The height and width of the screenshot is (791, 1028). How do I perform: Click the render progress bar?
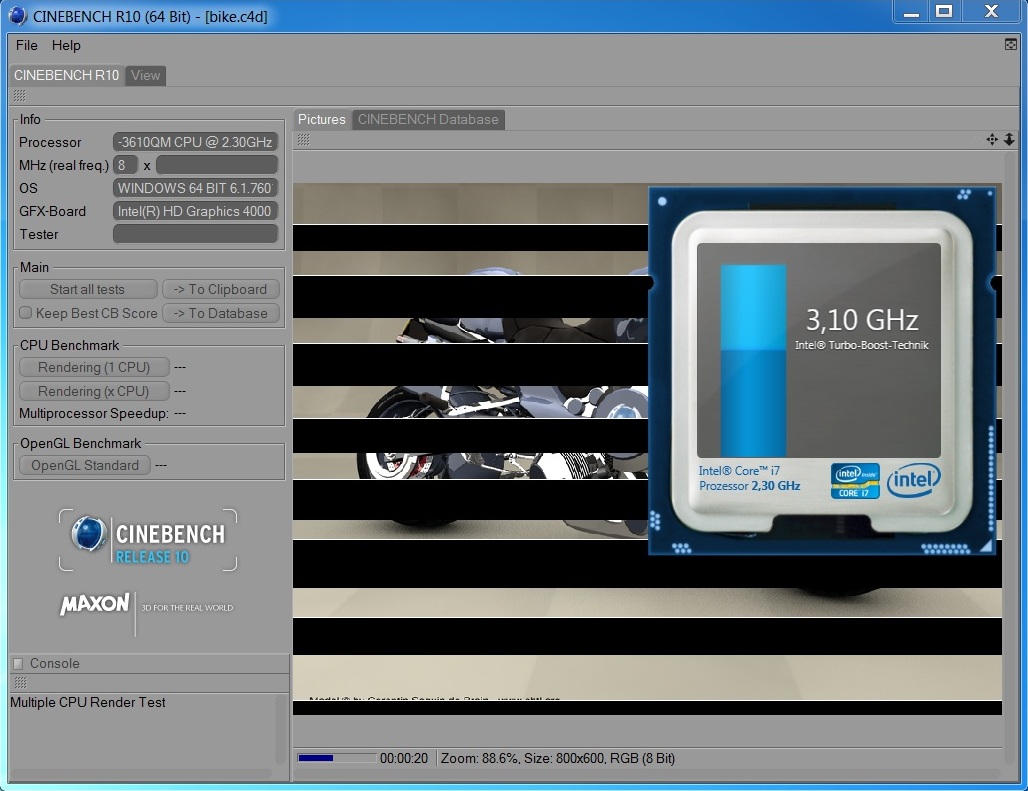point(337,758)
